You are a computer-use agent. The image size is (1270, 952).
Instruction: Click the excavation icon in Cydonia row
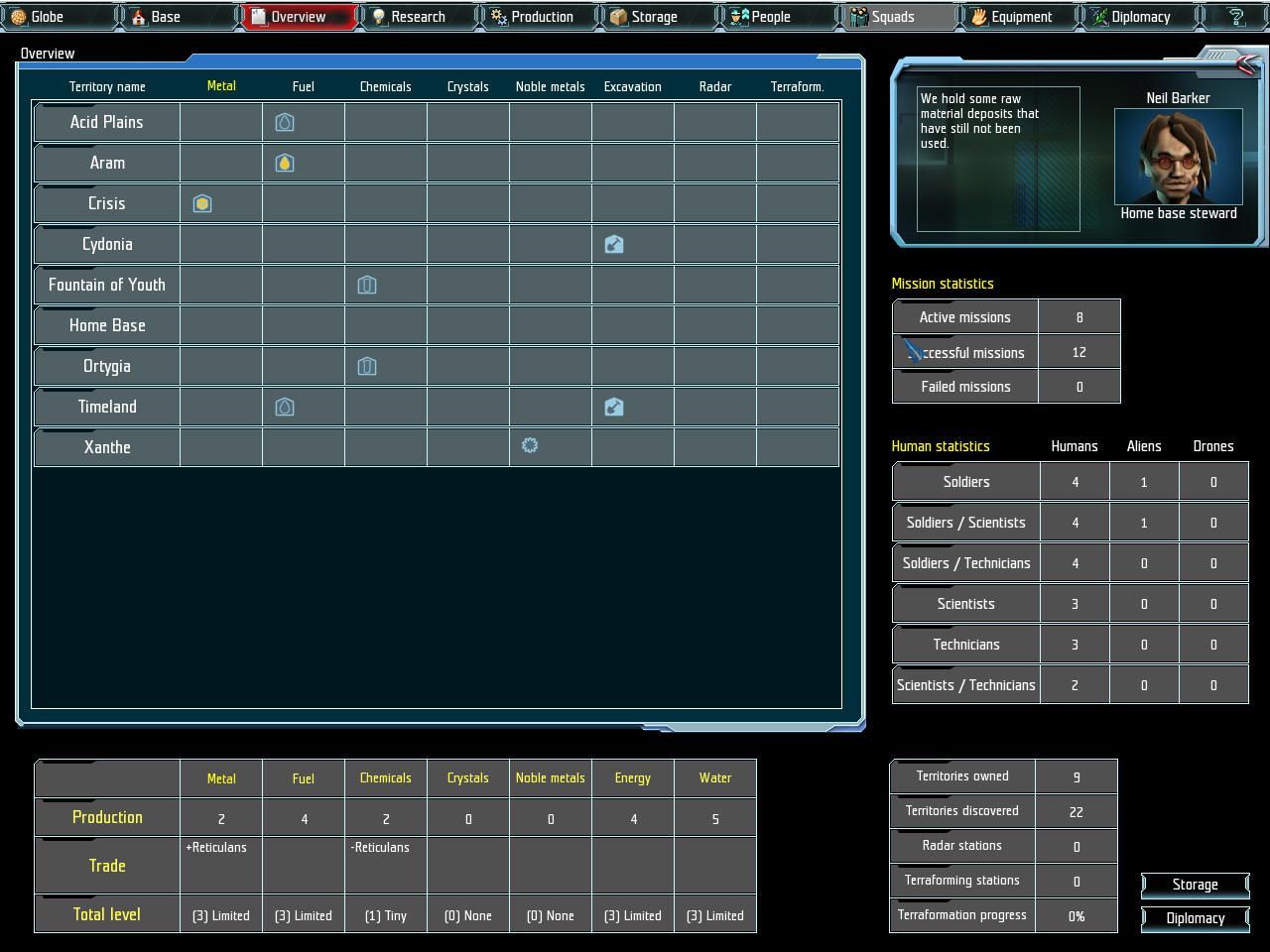614,245
